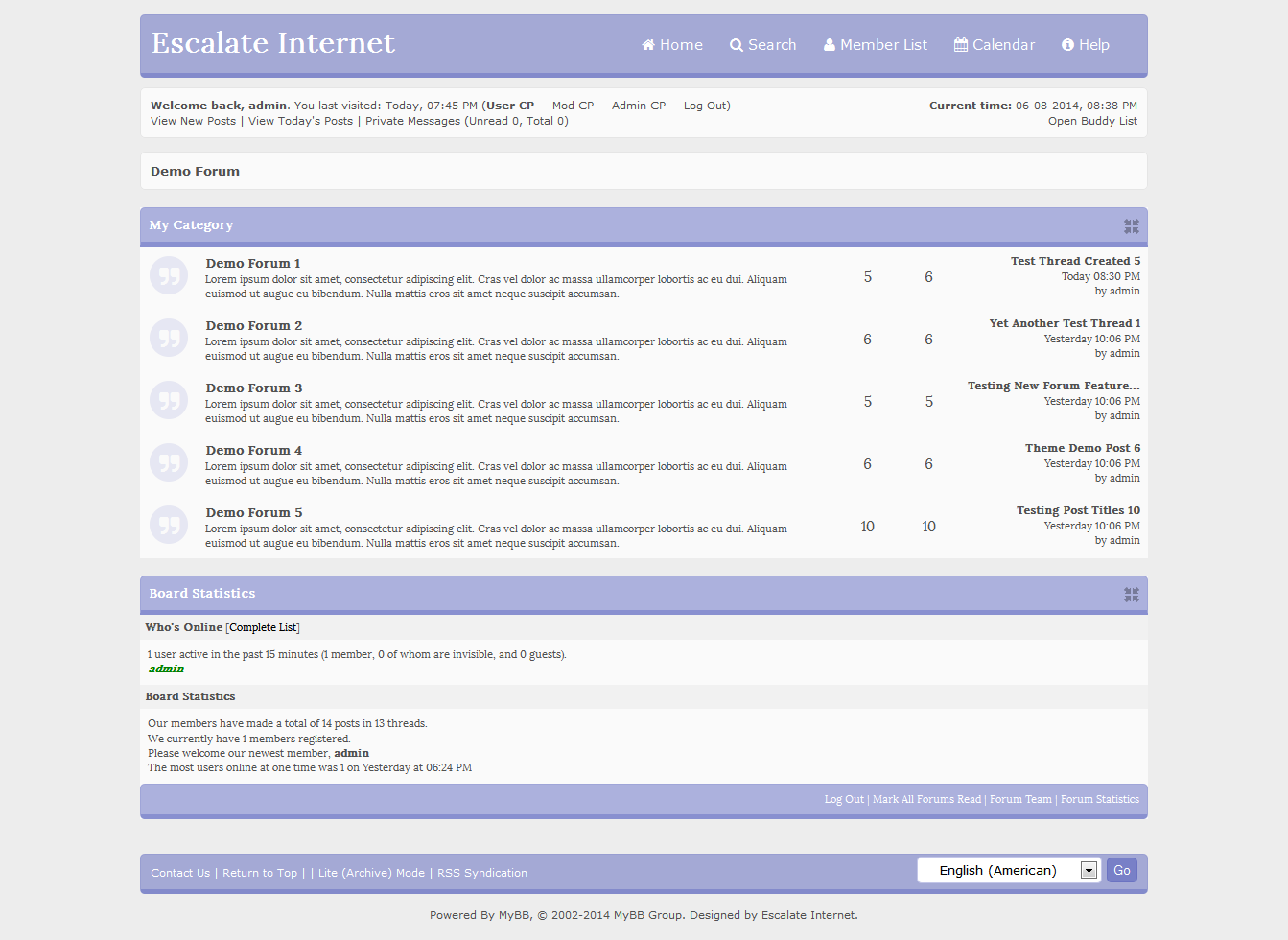
Task: Open Private Messages inbox
Action: click(x=412, y=121)
